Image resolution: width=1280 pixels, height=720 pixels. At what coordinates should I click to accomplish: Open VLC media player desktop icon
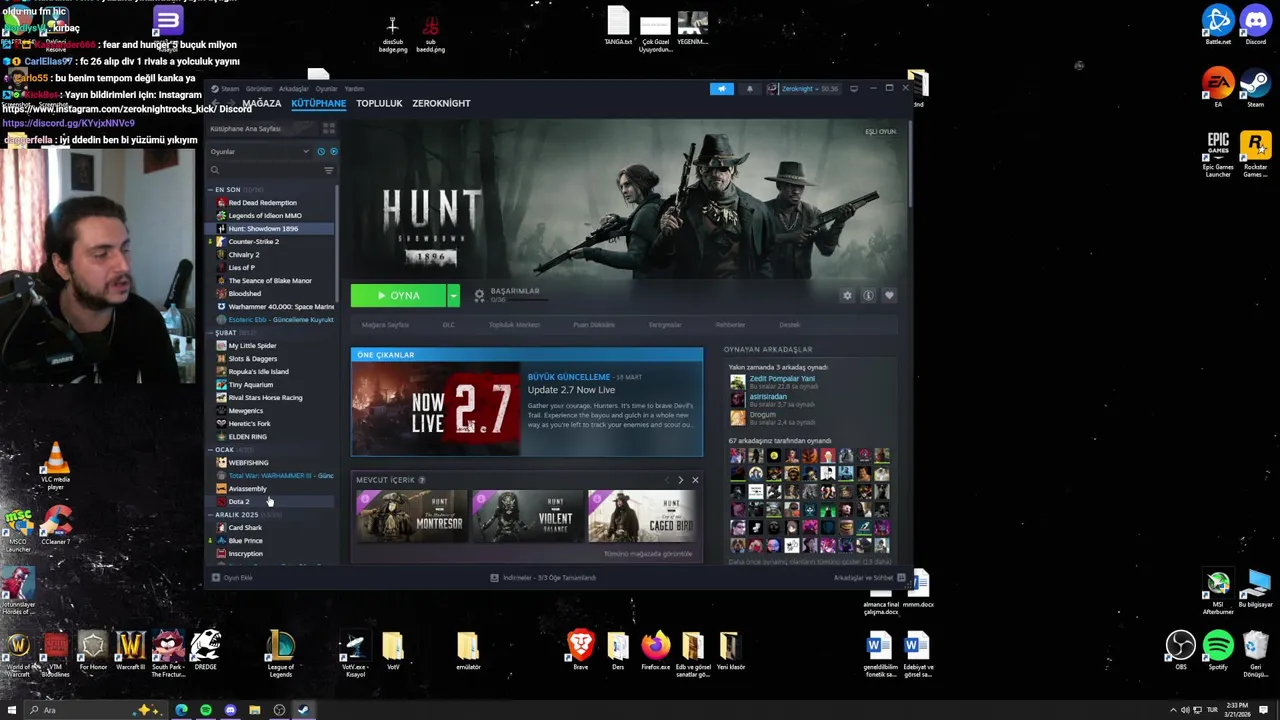click(55, 465)
